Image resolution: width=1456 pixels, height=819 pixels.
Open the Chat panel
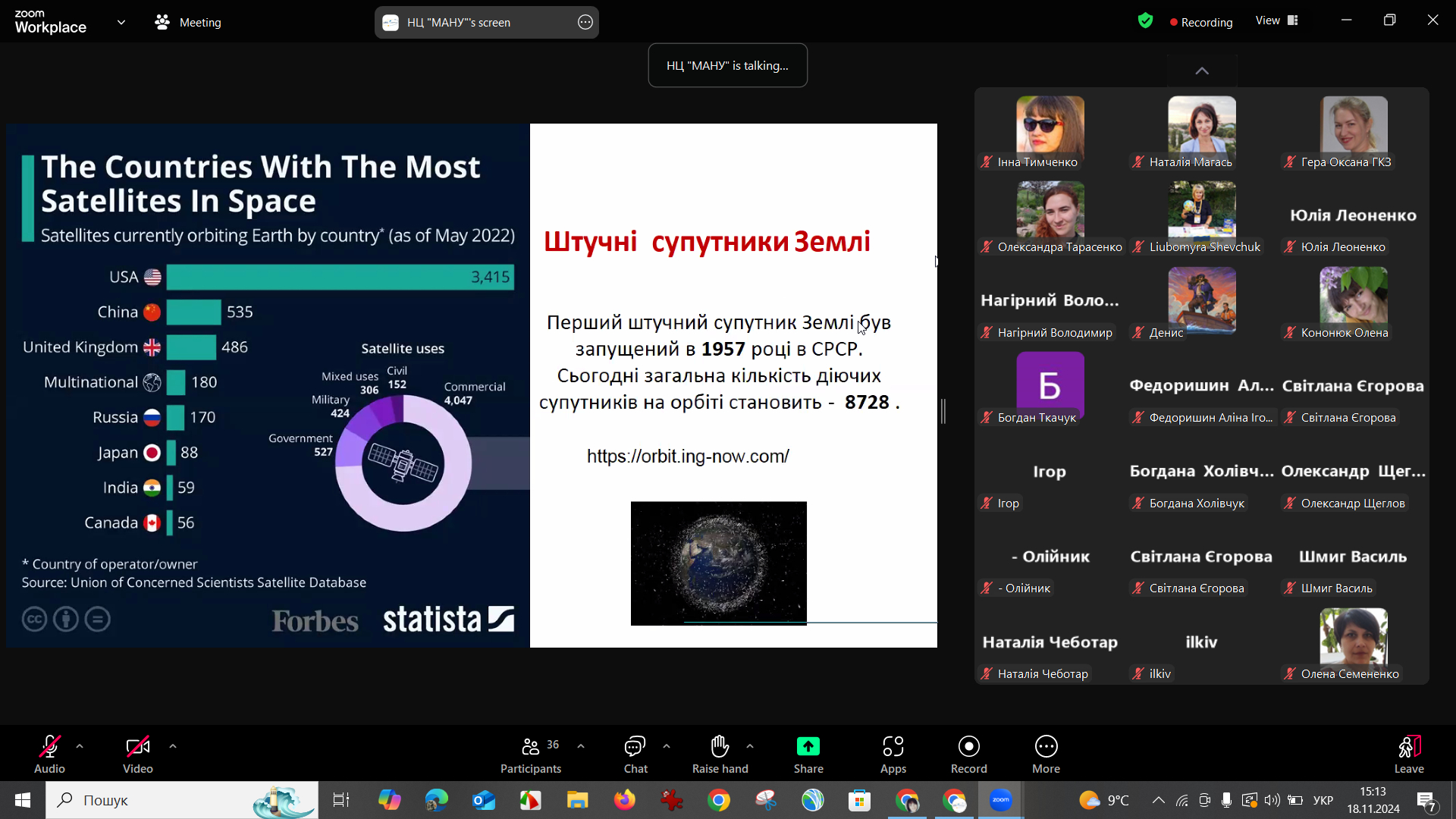click(635, 754)
